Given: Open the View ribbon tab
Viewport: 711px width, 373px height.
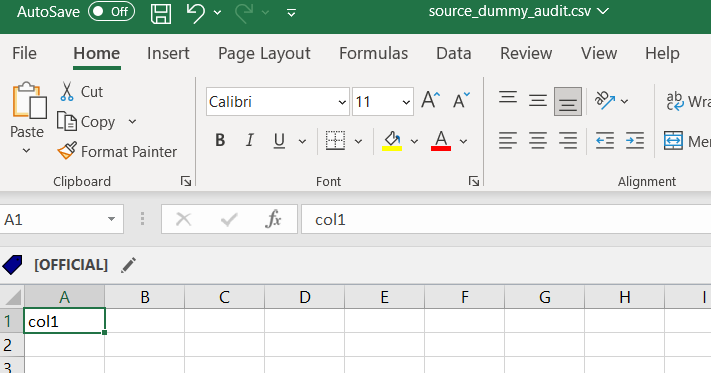Looking at the screenshot, I should point(599,53).
